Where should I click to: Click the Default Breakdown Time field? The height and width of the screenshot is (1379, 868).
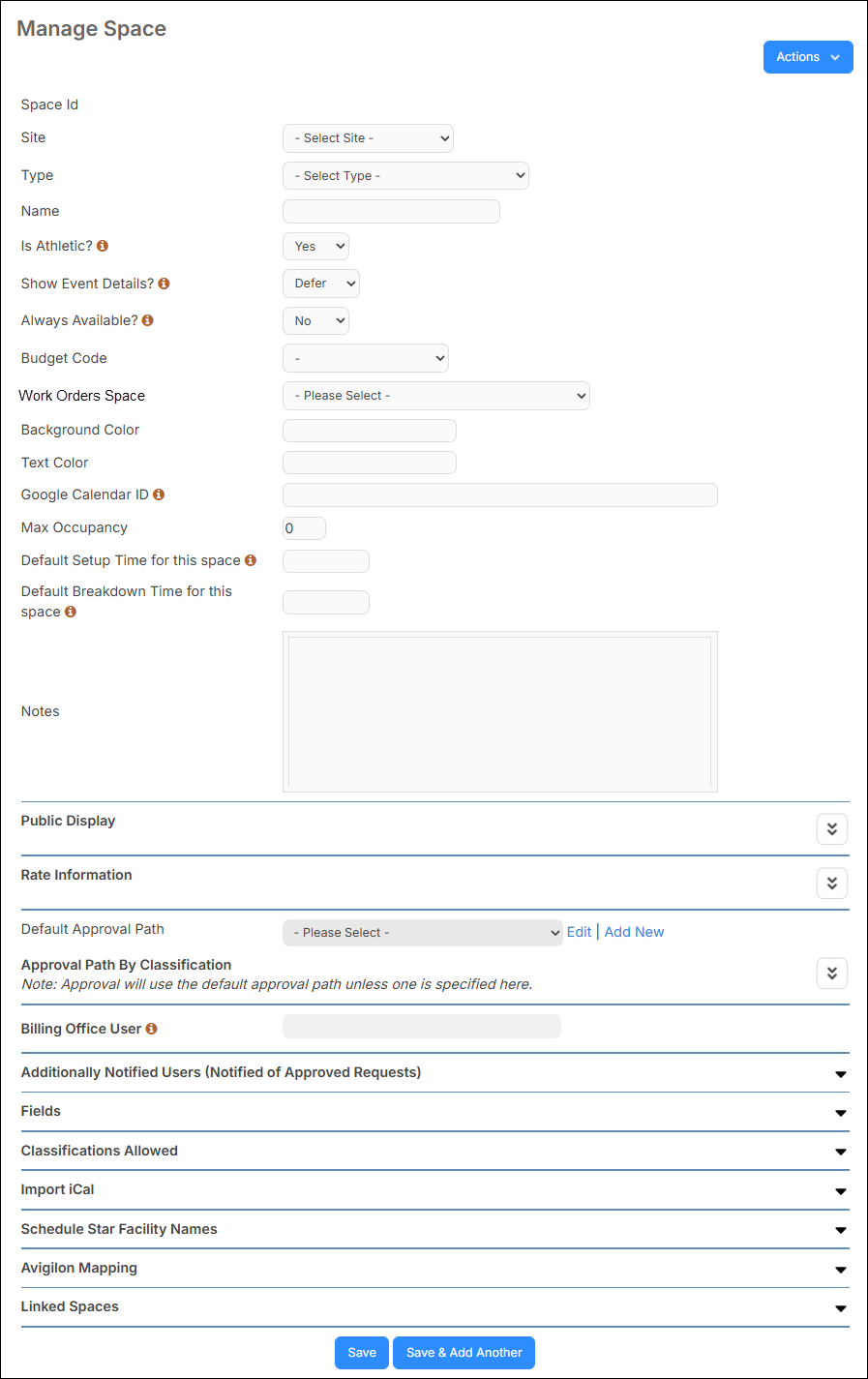[x=326, y=602]
